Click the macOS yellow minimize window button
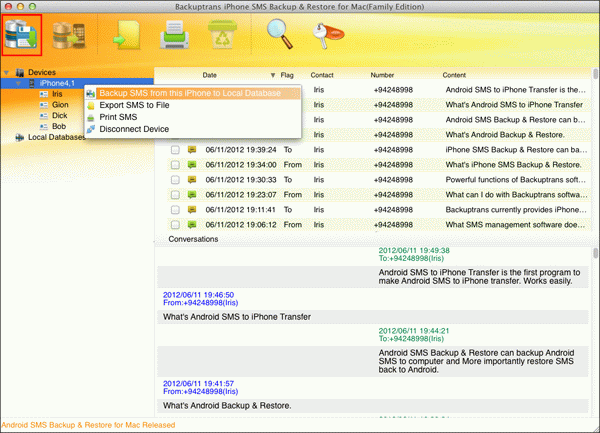Image resolution: width=600 pixels, height=433 pixels. tap(21, 7)
